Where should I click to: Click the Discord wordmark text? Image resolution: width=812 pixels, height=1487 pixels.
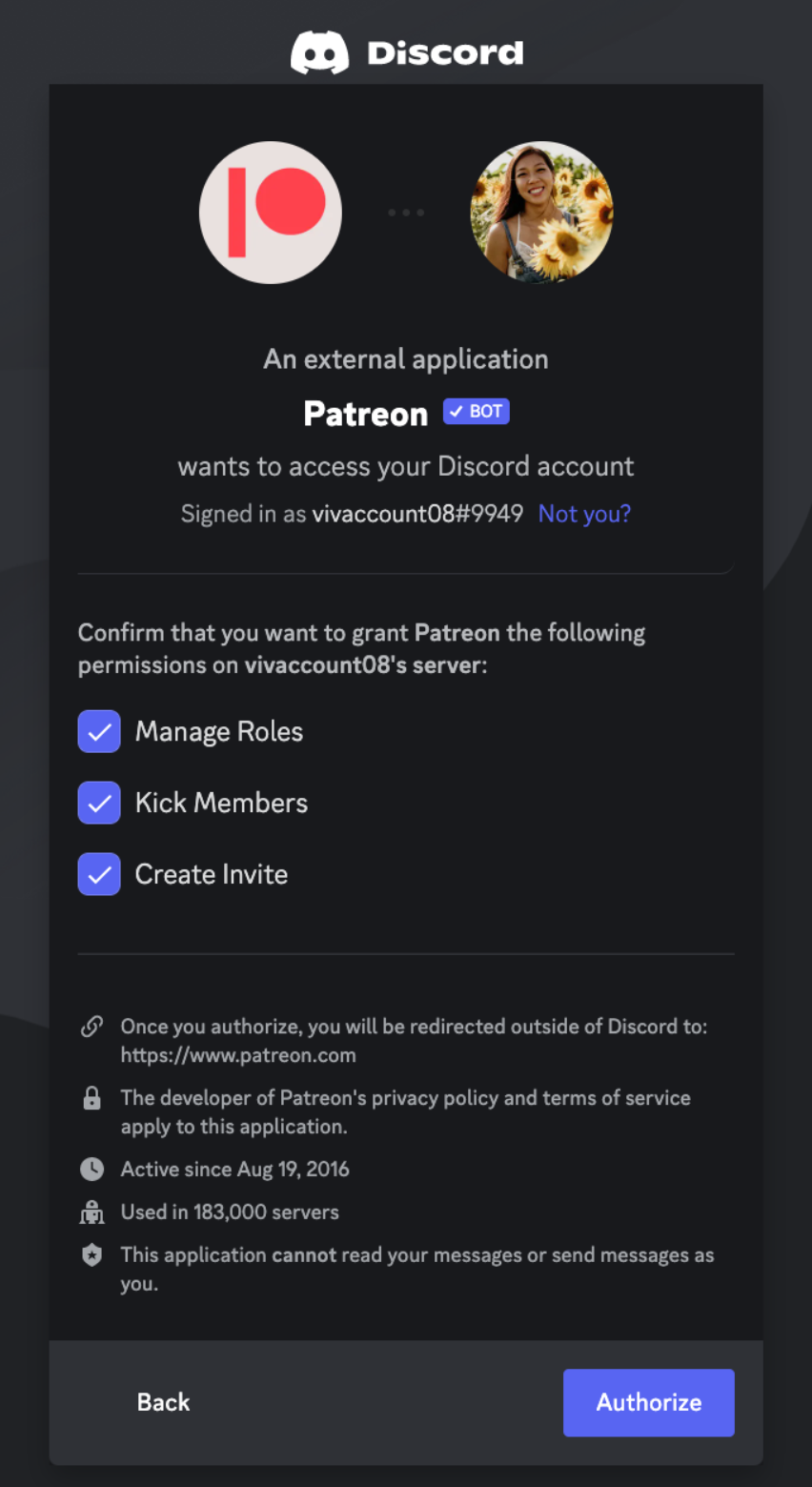click(445, 52)
